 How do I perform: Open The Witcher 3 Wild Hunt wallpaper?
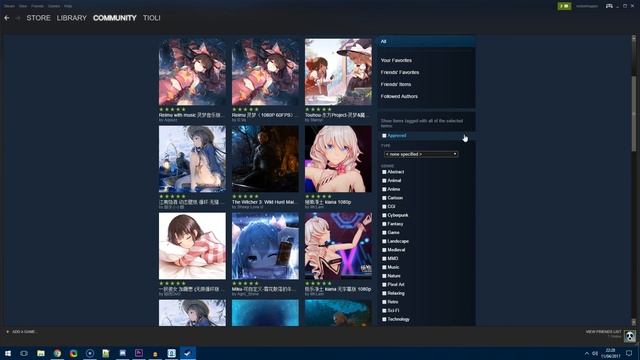[x=265, y=159]
